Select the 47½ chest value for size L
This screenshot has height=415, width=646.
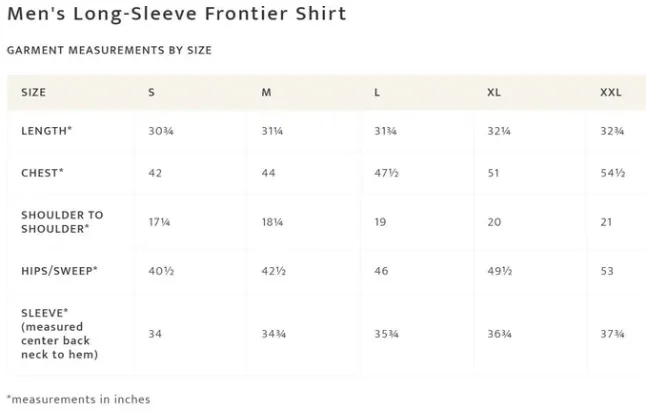(386, 173)
